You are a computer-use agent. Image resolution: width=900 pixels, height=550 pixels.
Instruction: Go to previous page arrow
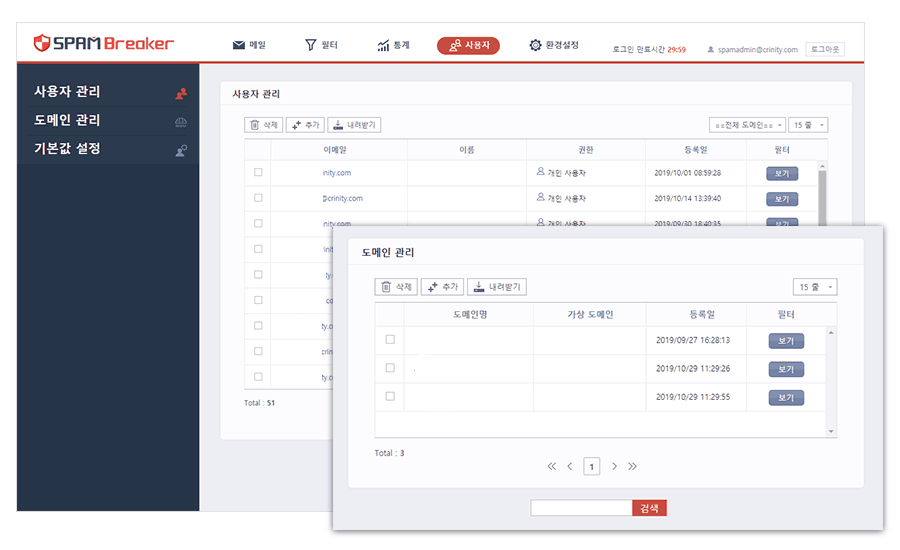[x=570, y=466]
